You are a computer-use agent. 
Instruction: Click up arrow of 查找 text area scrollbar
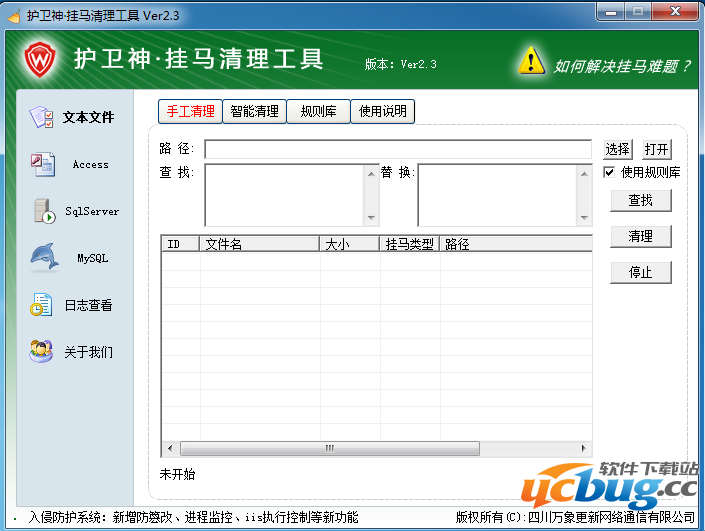371,174
